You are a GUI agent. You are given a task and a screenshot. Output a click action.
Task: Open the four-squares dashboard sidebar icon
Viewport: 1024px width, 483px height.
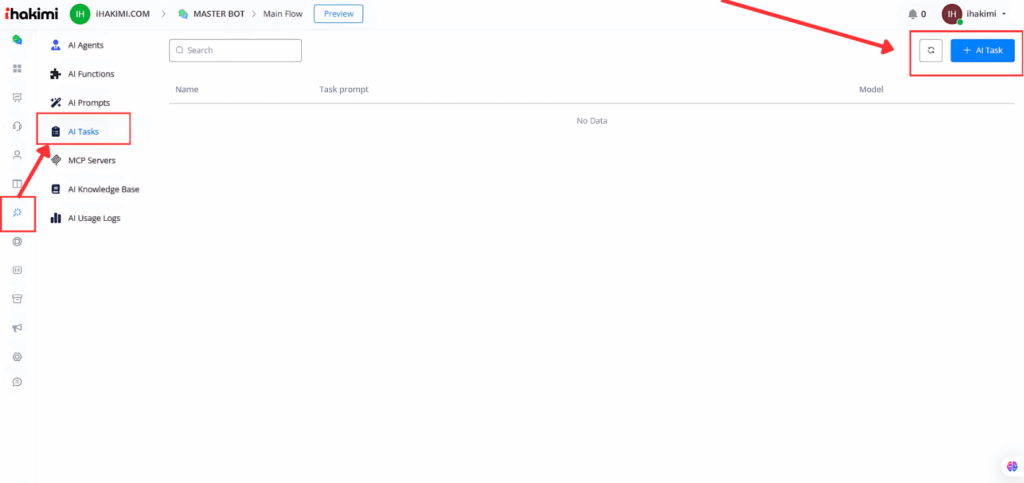click(17, 69)
